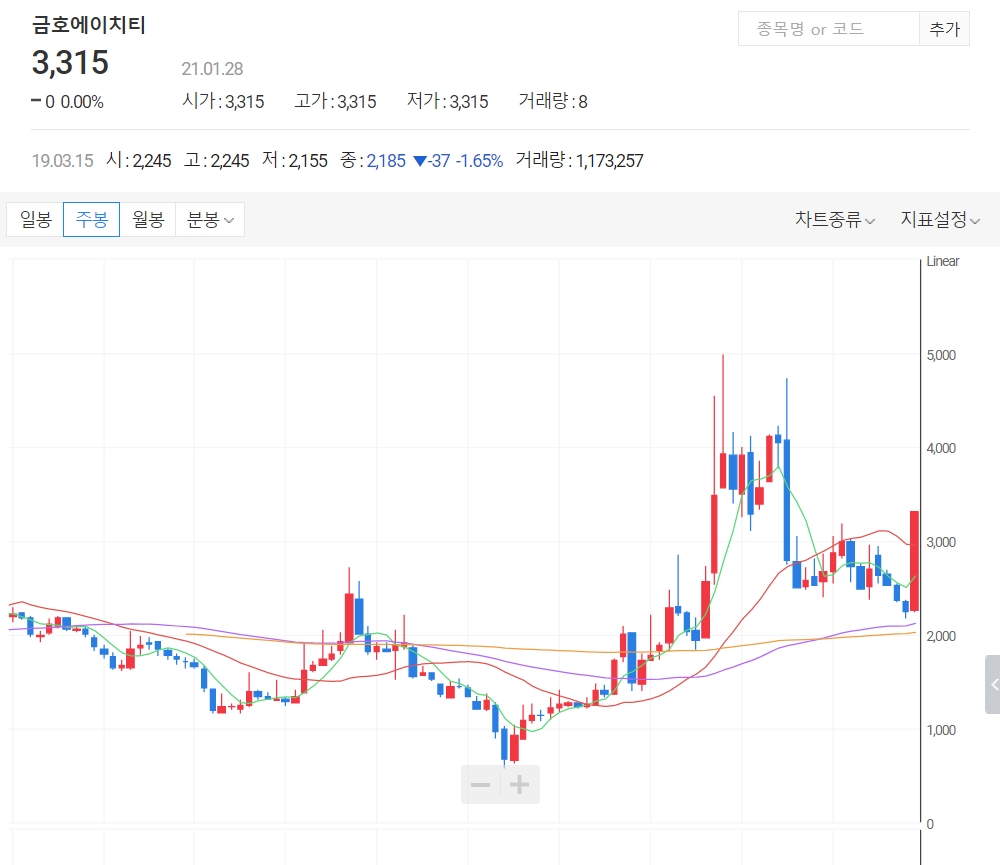
Task: Open the 지표설정 indicator settings menu
Action: tap(940, 219)
